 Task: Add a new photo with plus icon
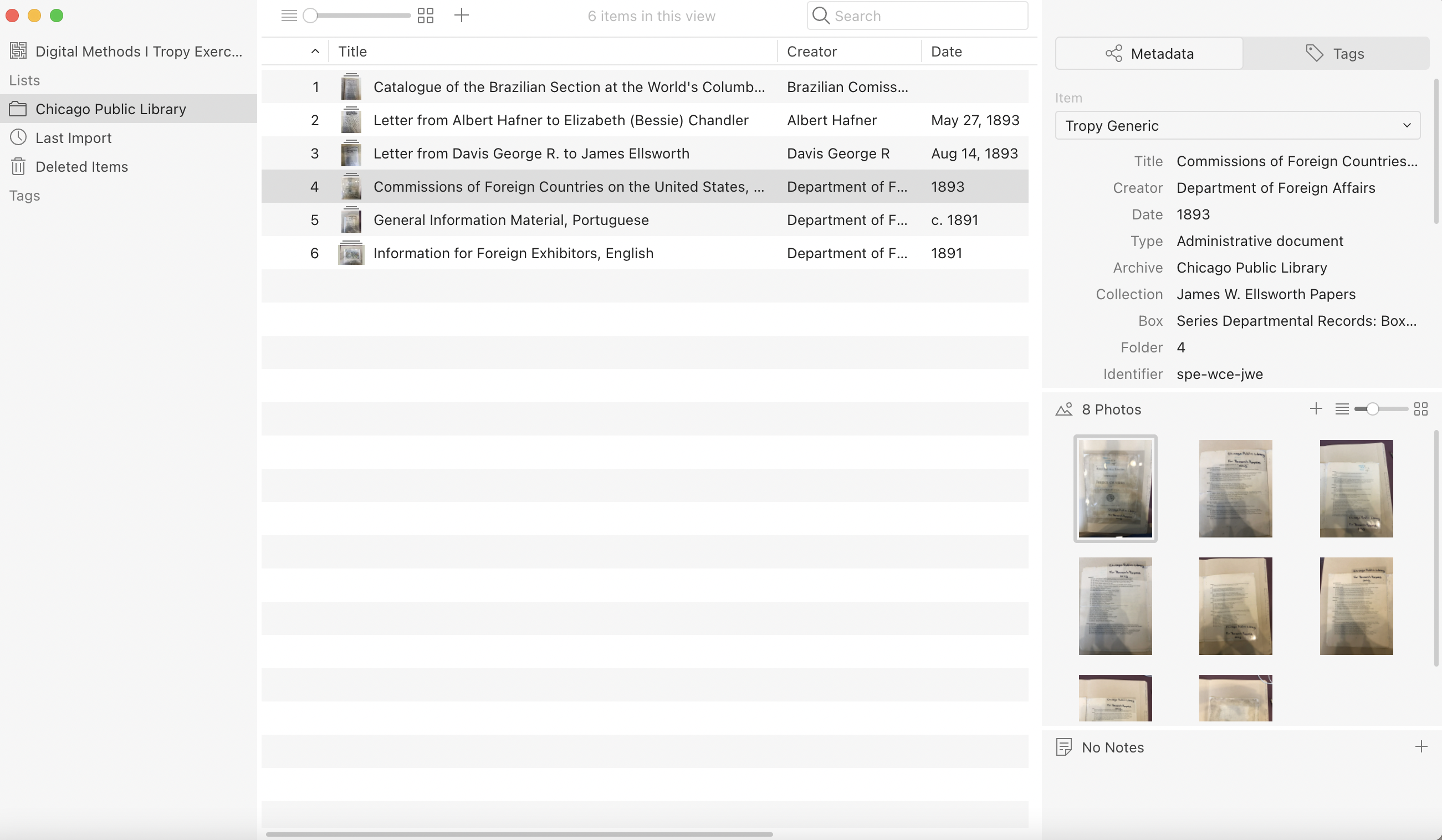click(x=1316, y=408)
